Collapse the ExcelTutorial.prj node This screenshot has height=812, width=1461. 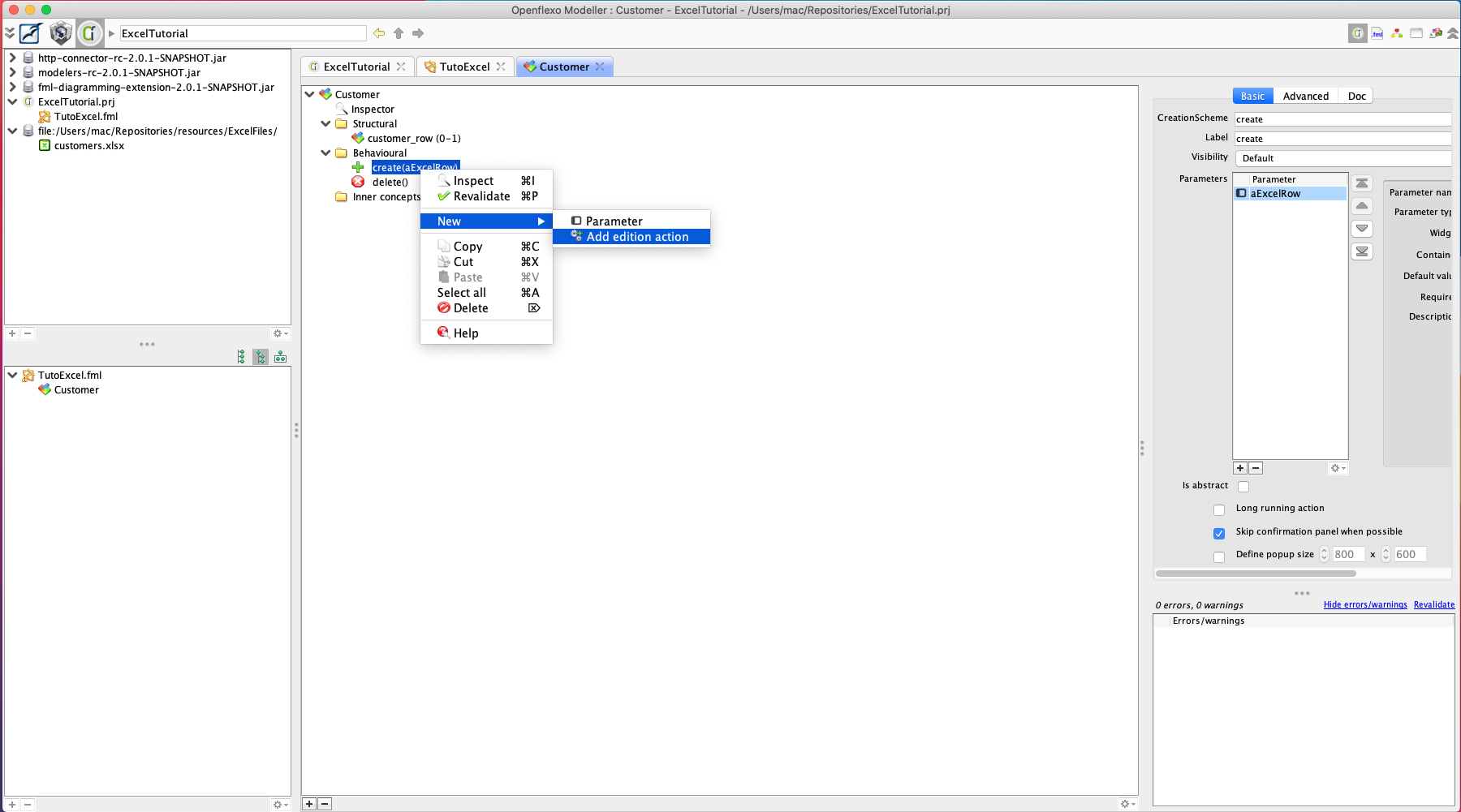[12, 101]
